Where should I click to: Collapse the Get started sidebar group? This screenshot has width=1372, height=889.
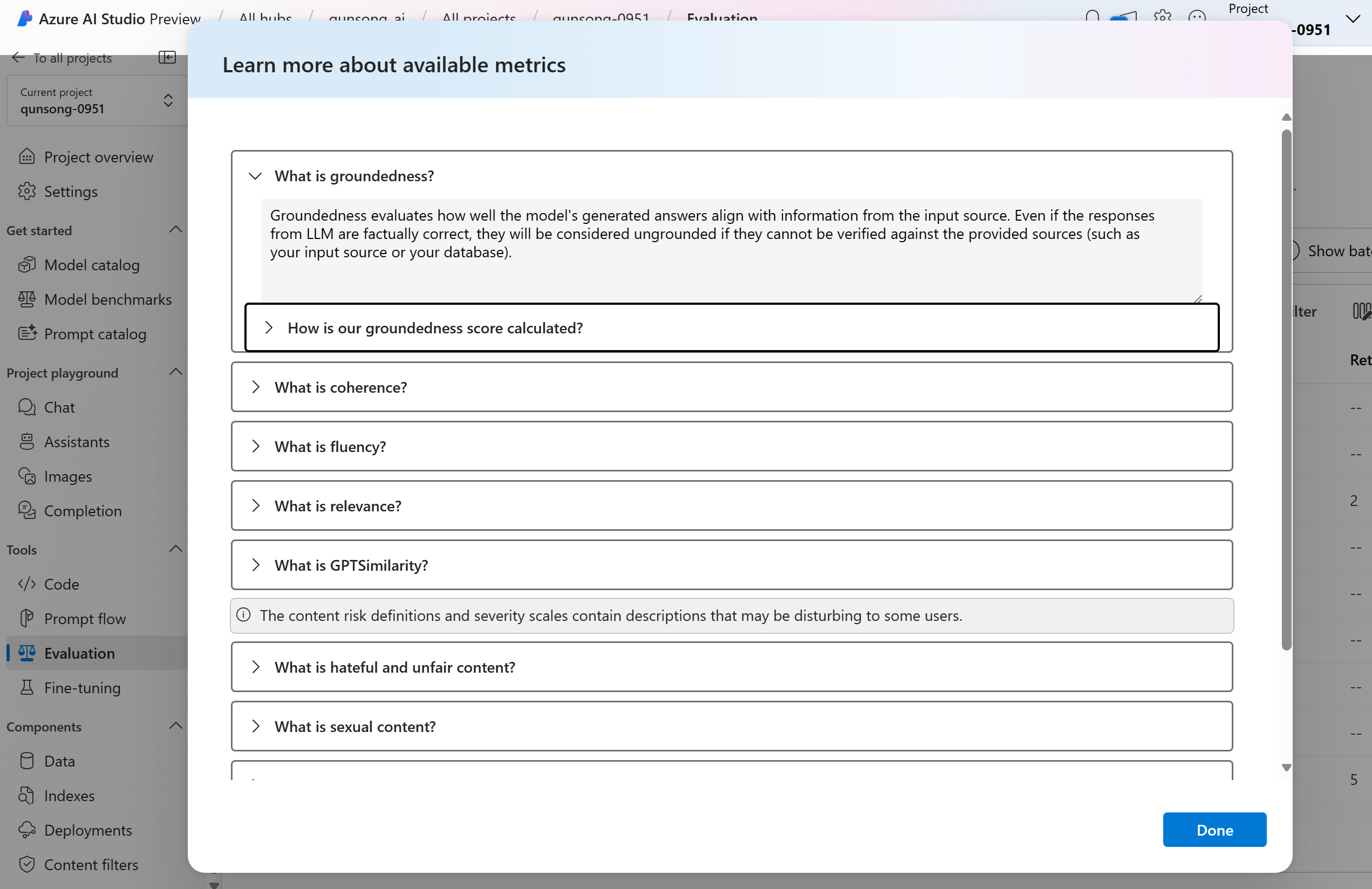(176, 230)
